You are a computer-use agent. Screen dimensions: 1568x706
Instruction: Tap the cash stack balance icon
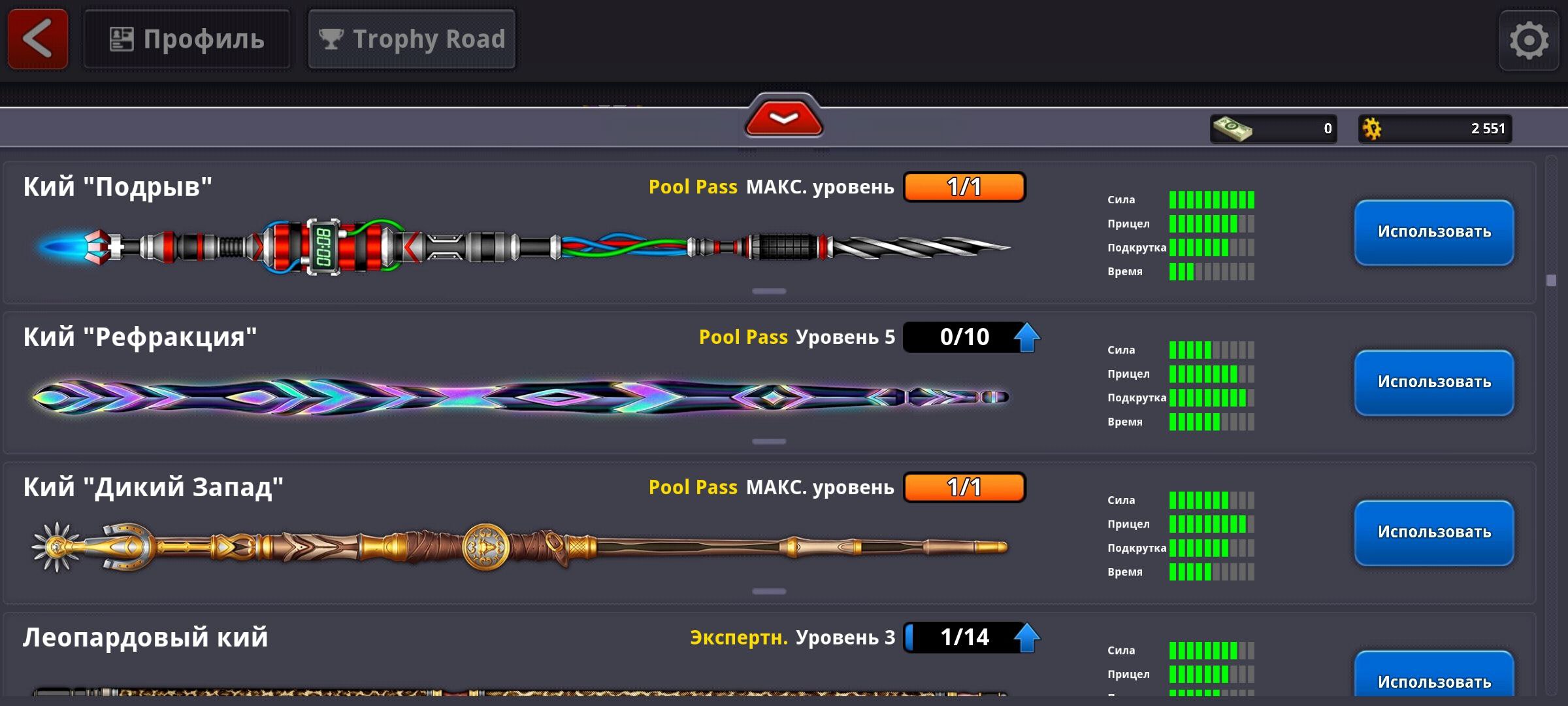(x=1232, y=129)
